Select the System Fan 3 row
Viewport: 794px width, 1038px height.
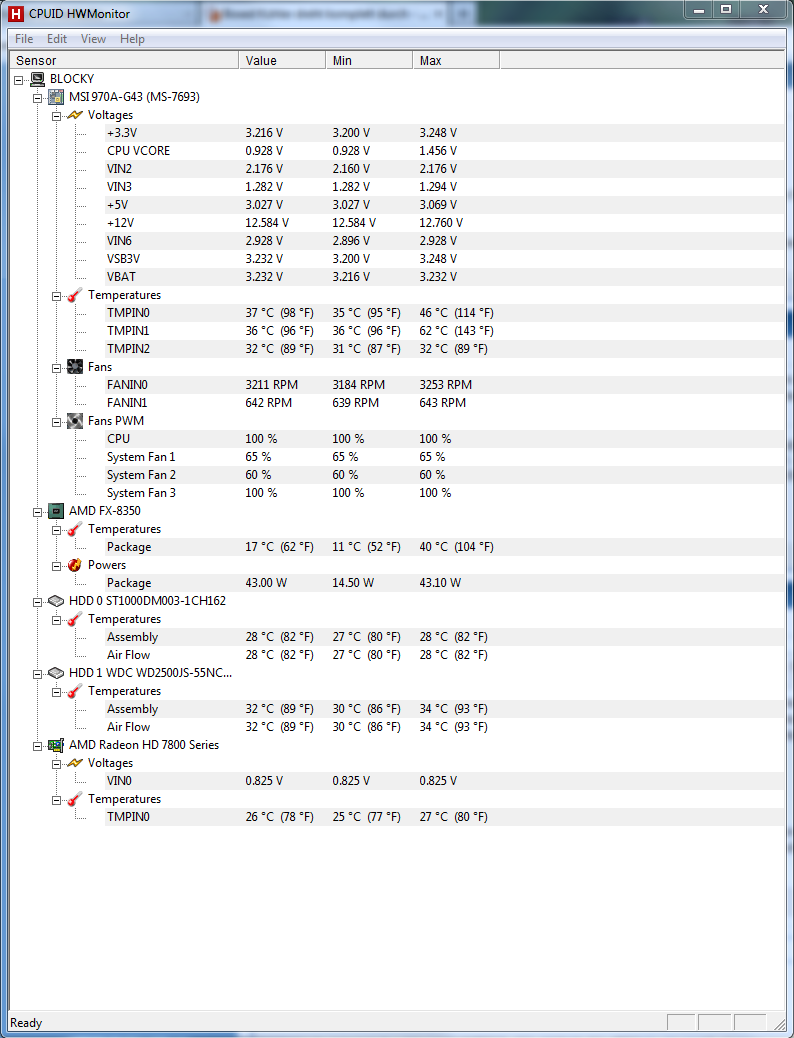[444, 493]
